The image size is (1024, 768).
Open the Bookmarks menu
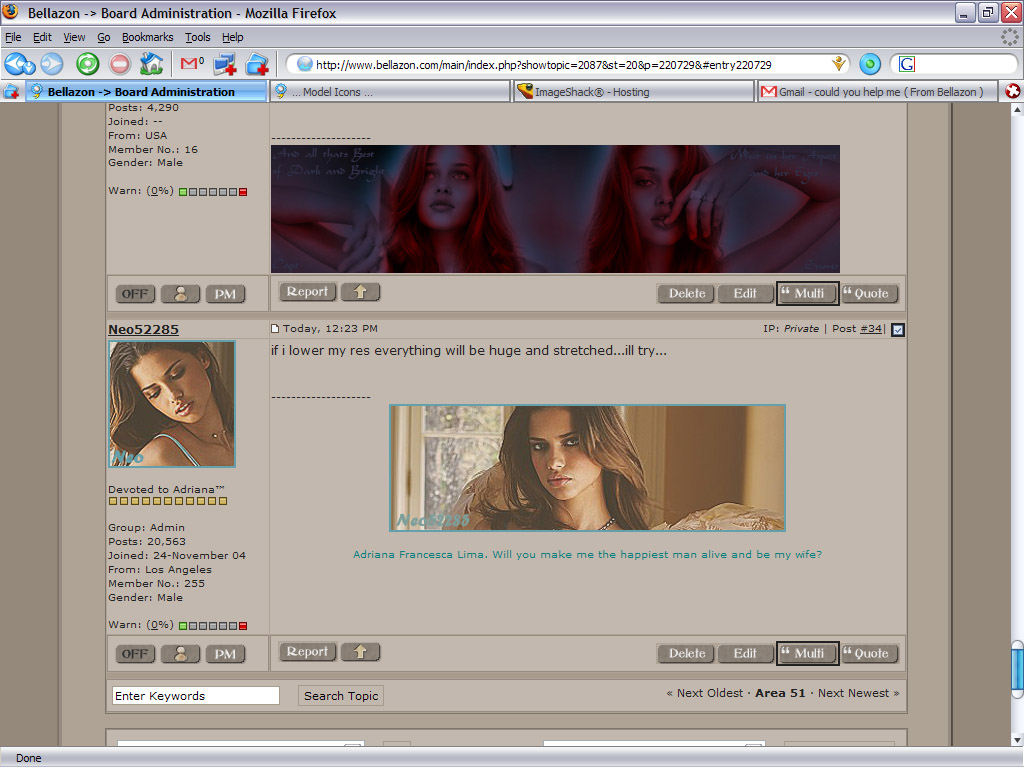tap(147, 37)
